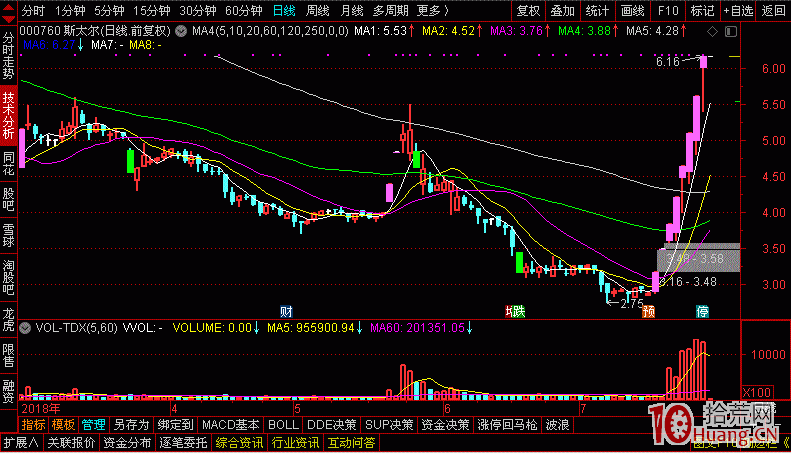Screen dimensions: 791x454
Task: Open the round icon beside VOL-TDX indicator
Action: [x=25, y=328]
